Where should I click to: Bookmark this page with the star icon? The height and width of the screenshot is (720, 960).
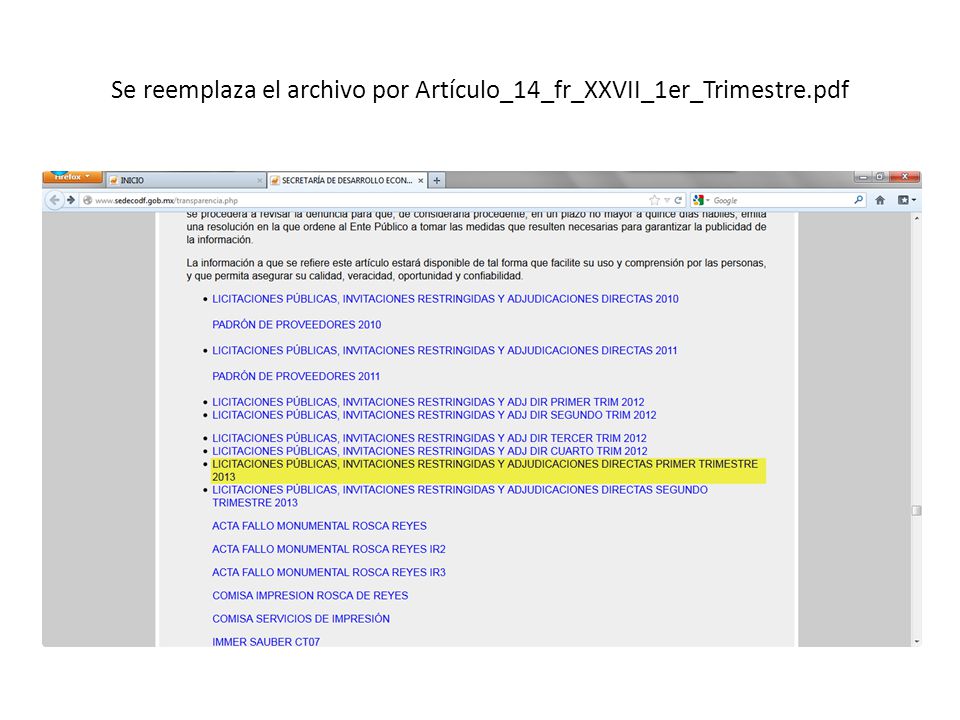coord(654,200)
